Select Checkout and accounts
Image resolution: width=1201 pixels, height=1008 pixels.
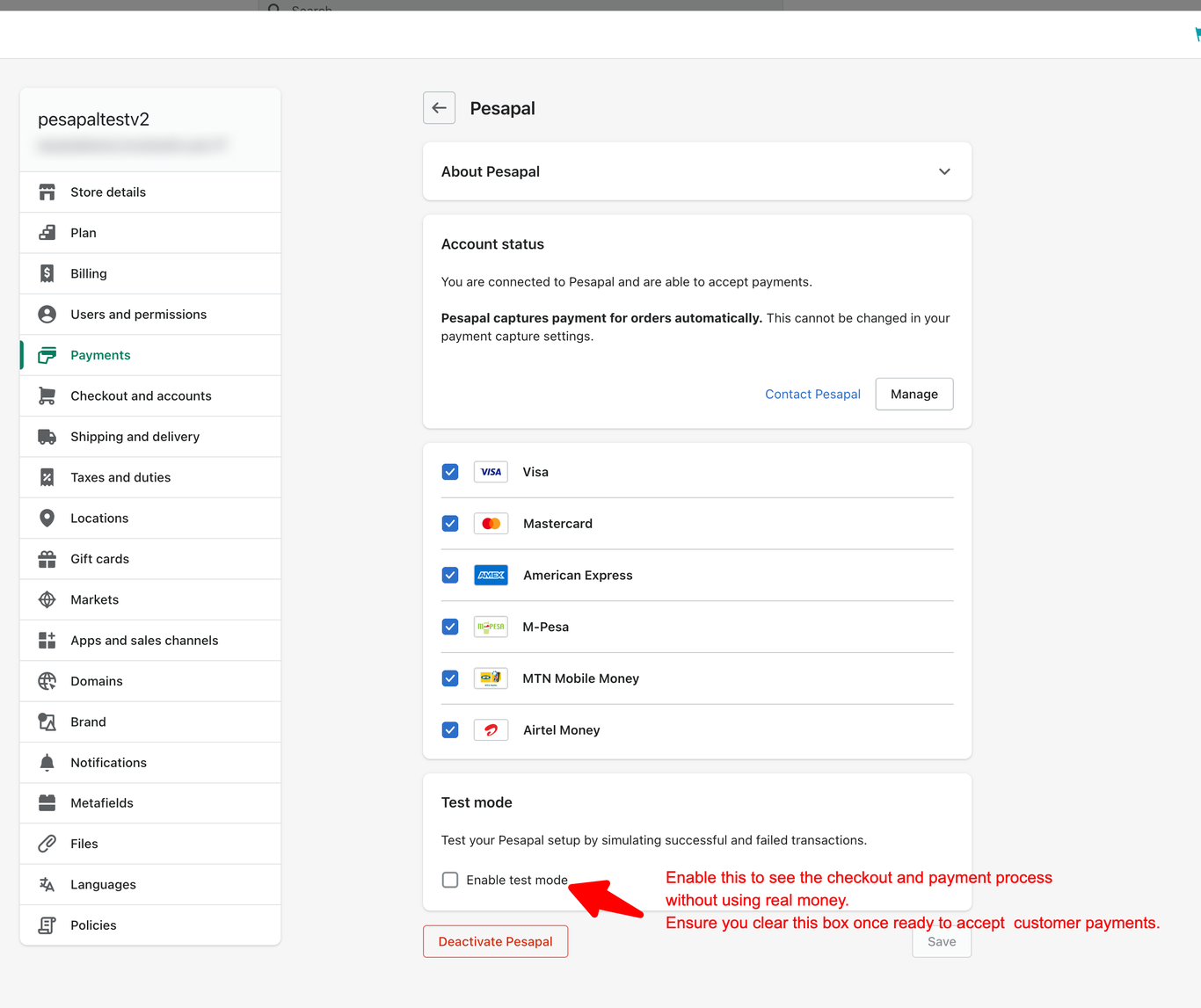click(150, 395)
